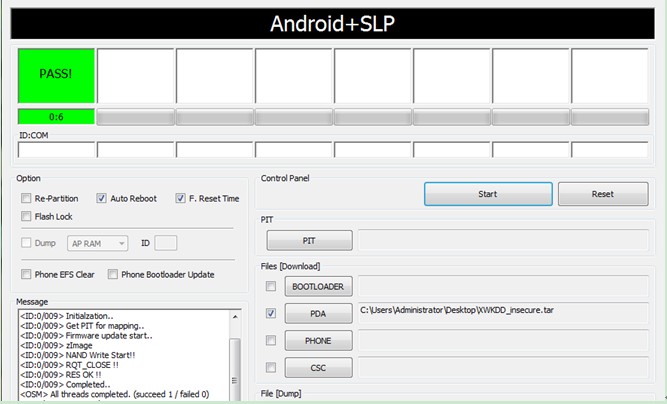
Task: Click the PIT file path field
Action: [x=504, y=240]
